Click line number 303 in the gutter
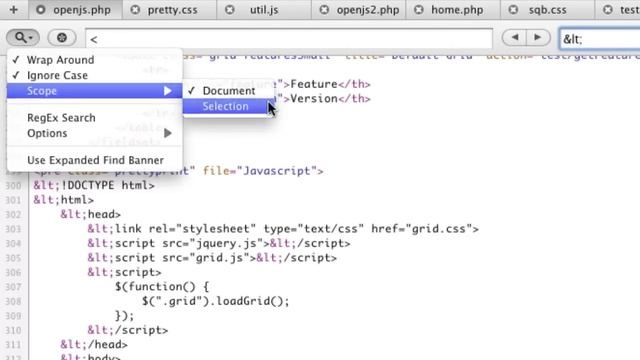 [13, 229]
